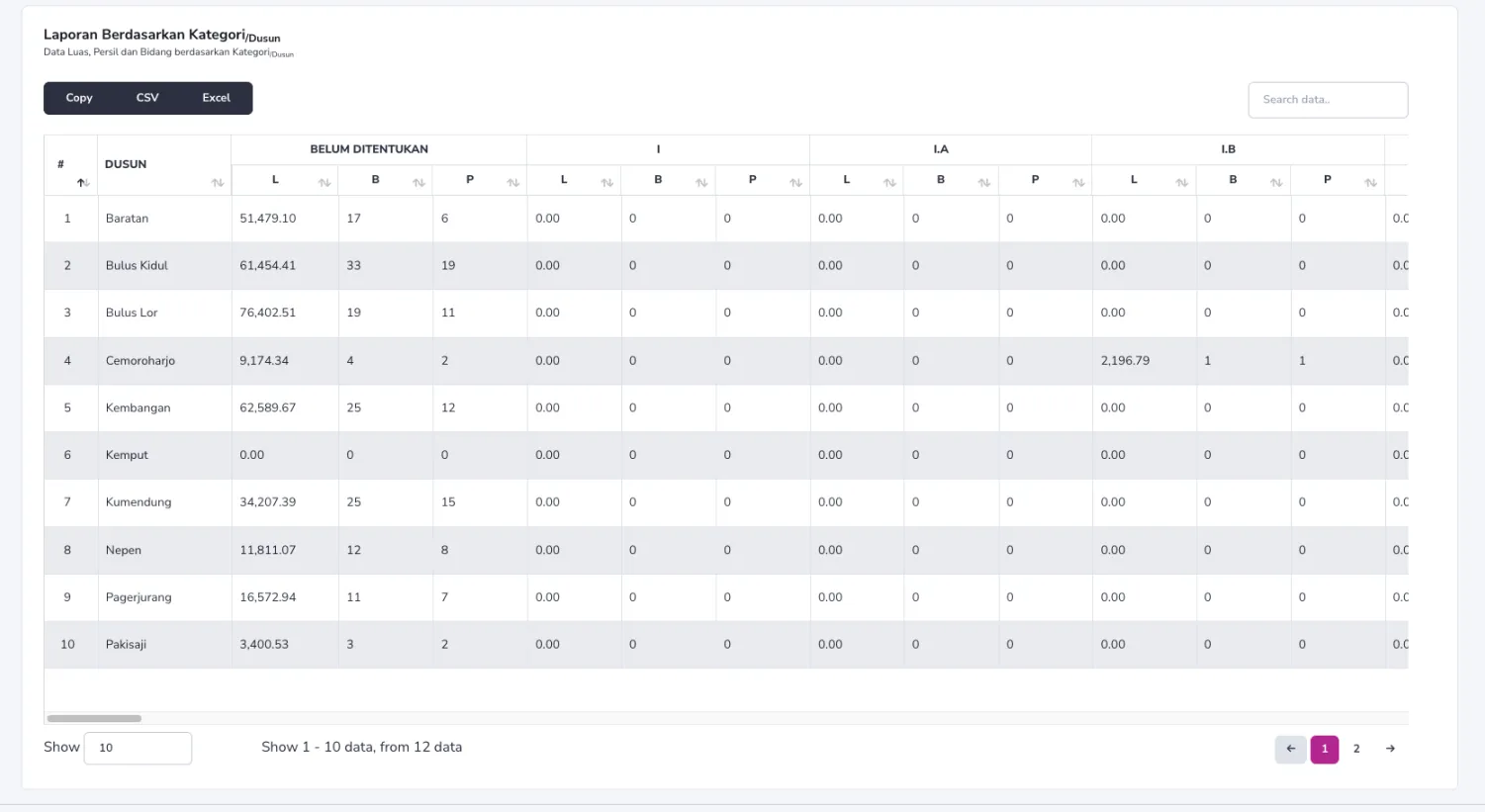Viewport: 1485px width, 812px height.
Task: Export the table as CSV
Action: [147, 98]
